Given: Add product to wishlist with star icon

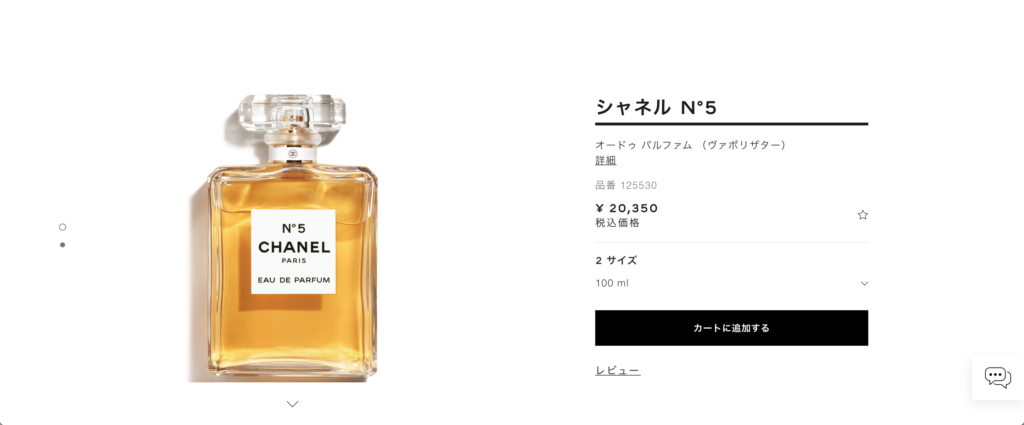Looking at the screenshot, I should [x=862, y=215].
